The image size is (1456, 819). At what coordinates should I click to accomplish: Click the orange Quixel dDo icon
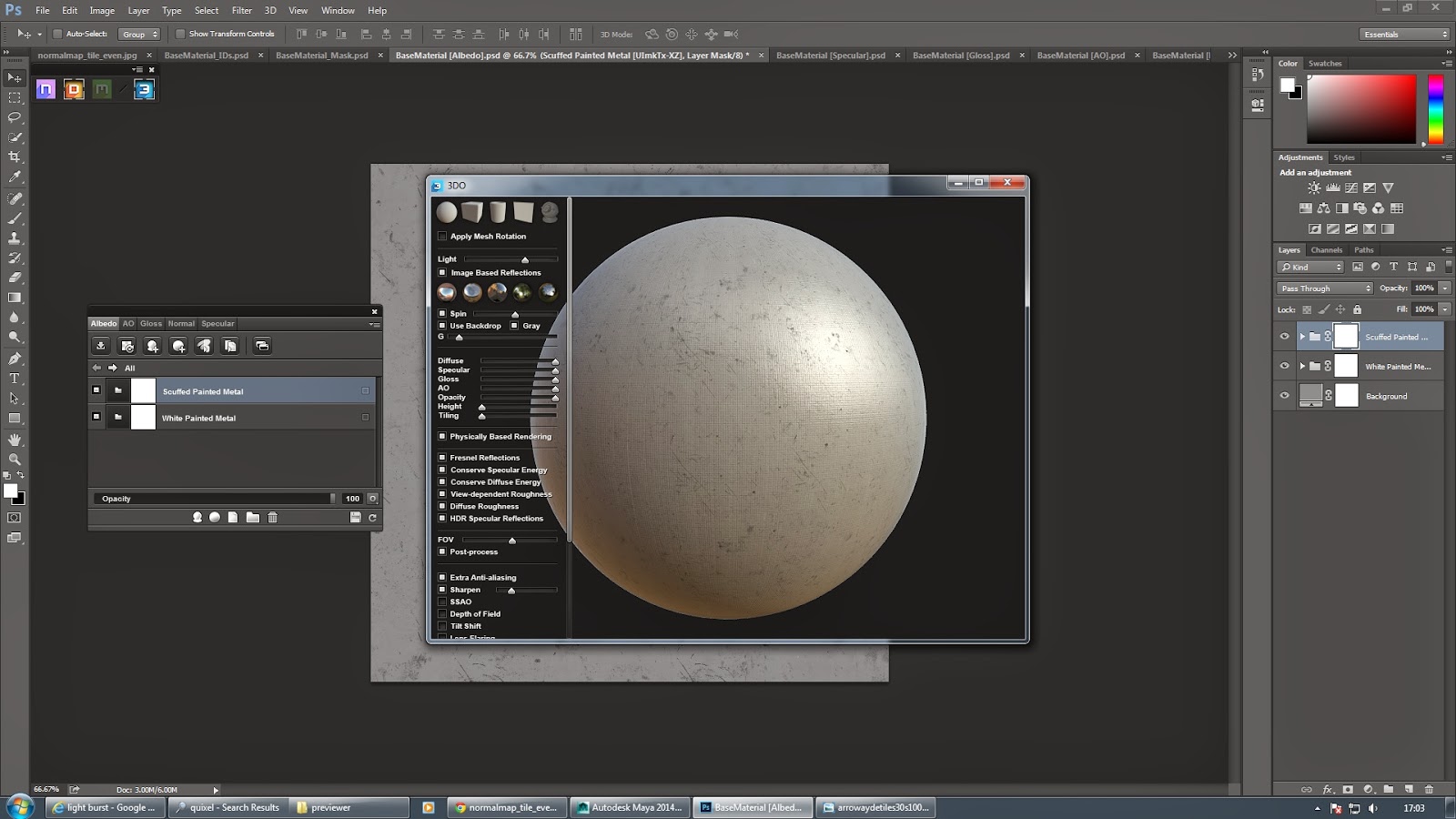click(x=74, y=89)
